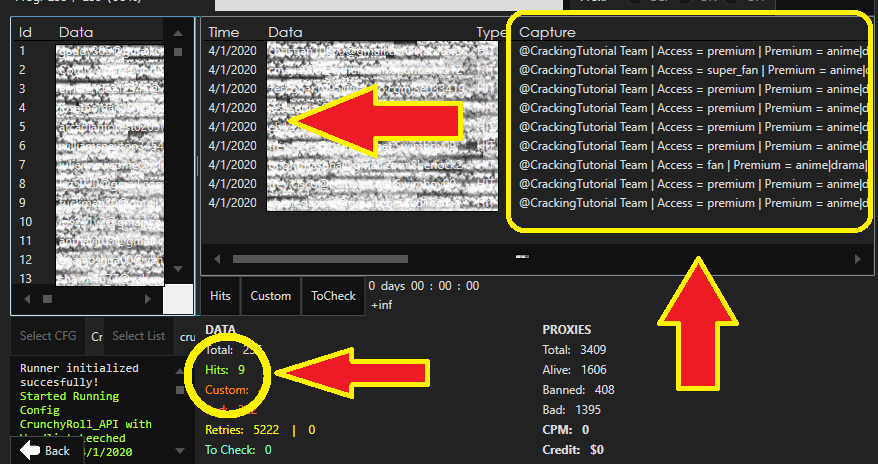Click the log panel scroll down arrow
The width and height of the screenshot is (878, 464).
(x=179, y=451)
